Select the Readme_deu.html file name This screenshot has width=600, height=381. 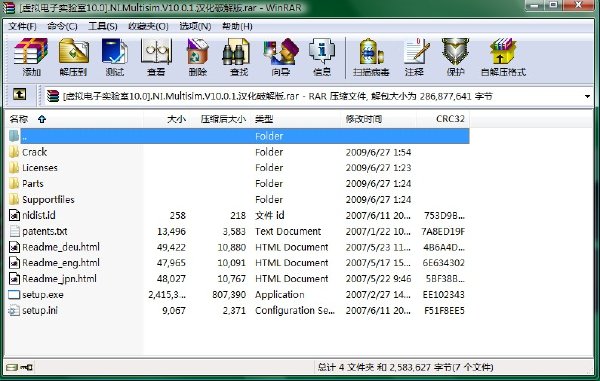[x=61, y=247]
